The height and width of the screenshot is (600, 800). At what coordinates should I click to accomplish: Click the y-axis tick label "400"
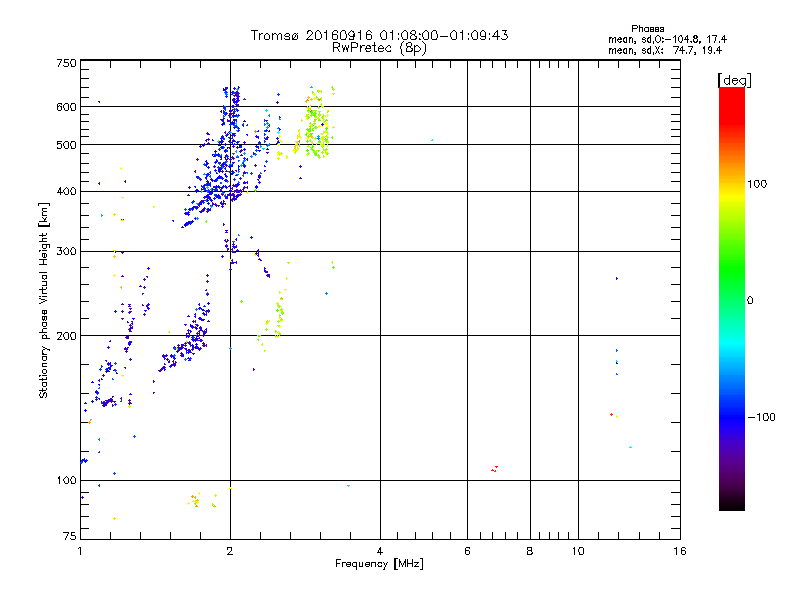(66, 191)
